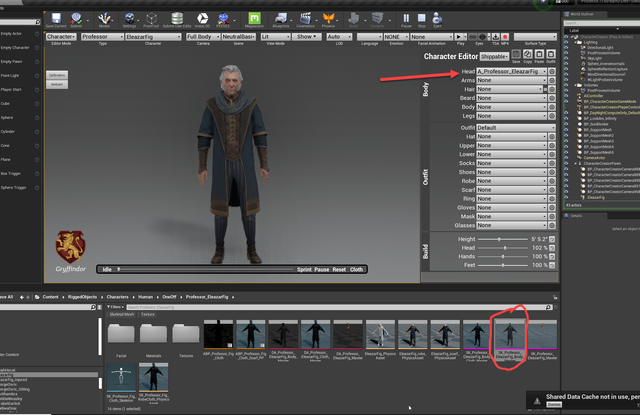Open the Shippable dropdown in Character Editor

point(494,57)
